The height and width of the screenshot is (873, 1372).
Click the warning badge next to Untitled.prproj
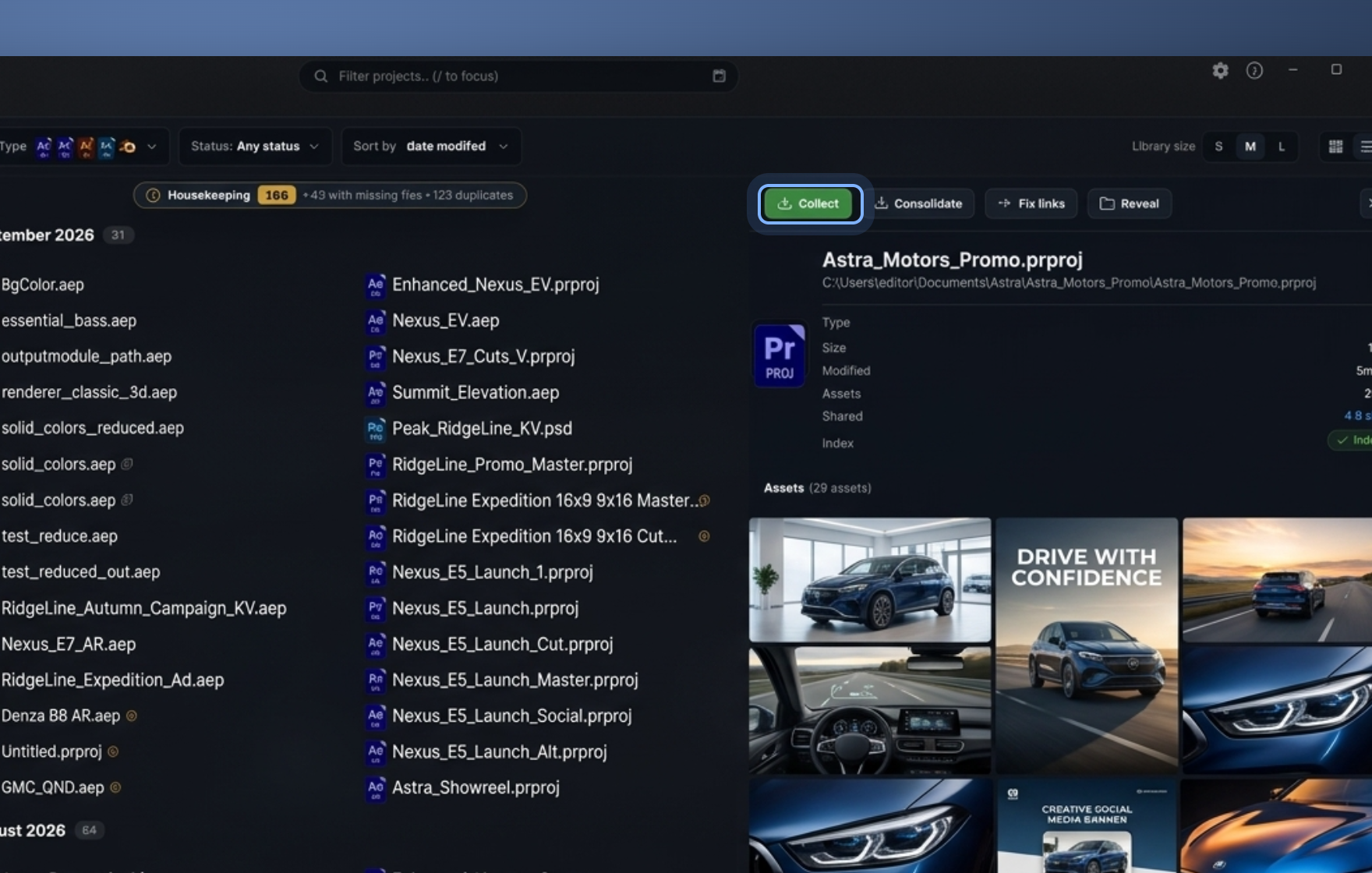pyautogui.click(x=113, y=751)
